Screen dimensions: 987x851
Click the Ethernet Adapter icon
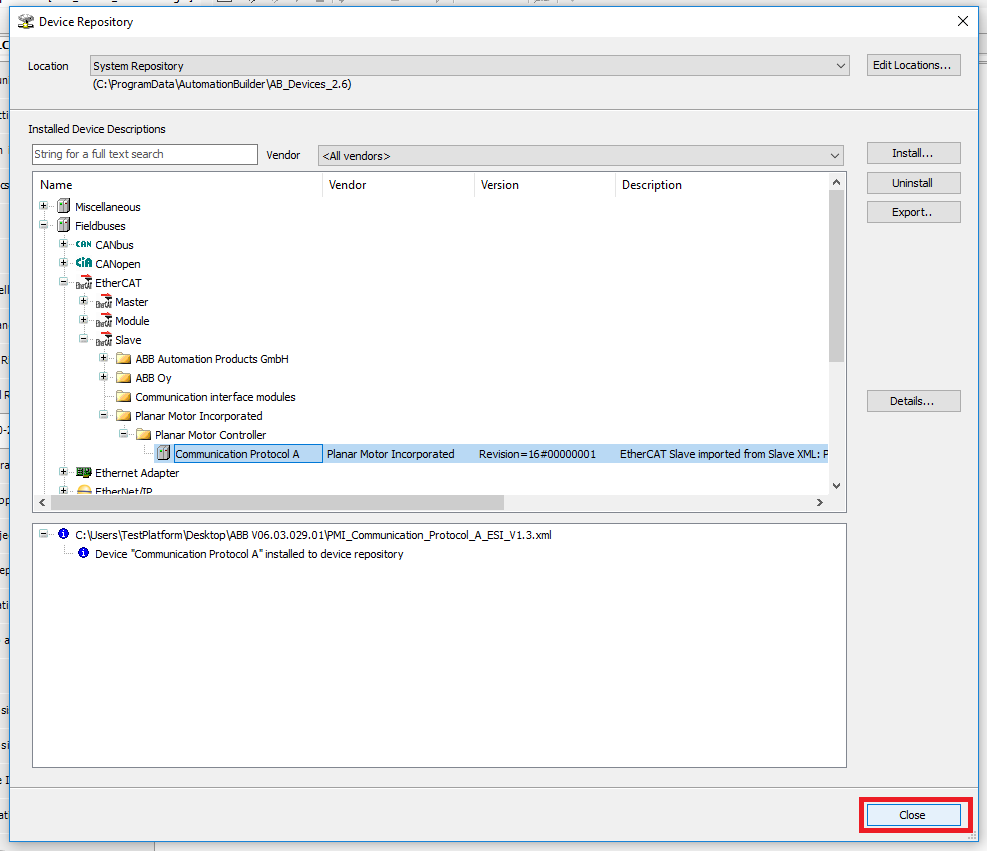[x=84, y=473]
